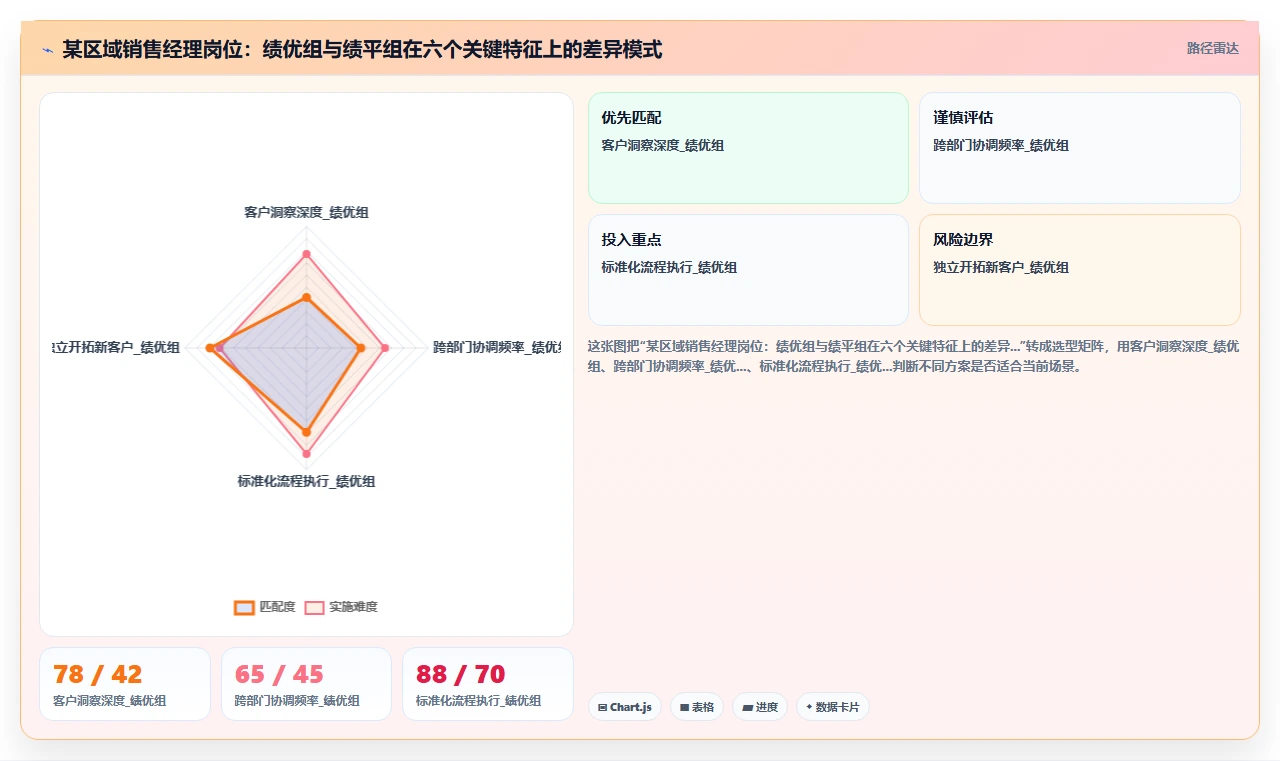Image resolution: width=1280 pixels, height=761 pixels.
Task: Click the 客户洞察深度_绩优组 radar axis label
Action: tap(306, 212)
